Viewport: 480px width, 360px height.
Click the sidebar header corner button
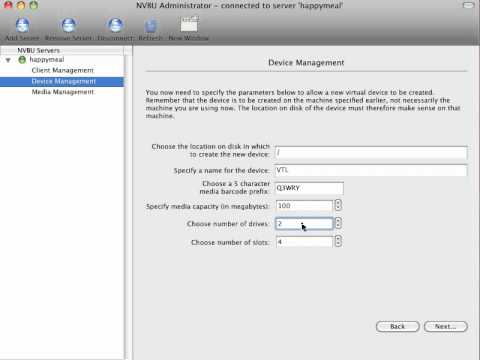(x=128, y=51)
